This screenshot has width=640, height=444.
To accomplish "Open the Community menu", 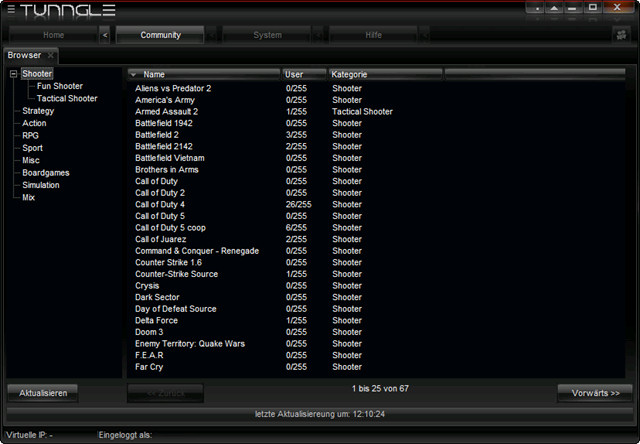I will 160,35.
